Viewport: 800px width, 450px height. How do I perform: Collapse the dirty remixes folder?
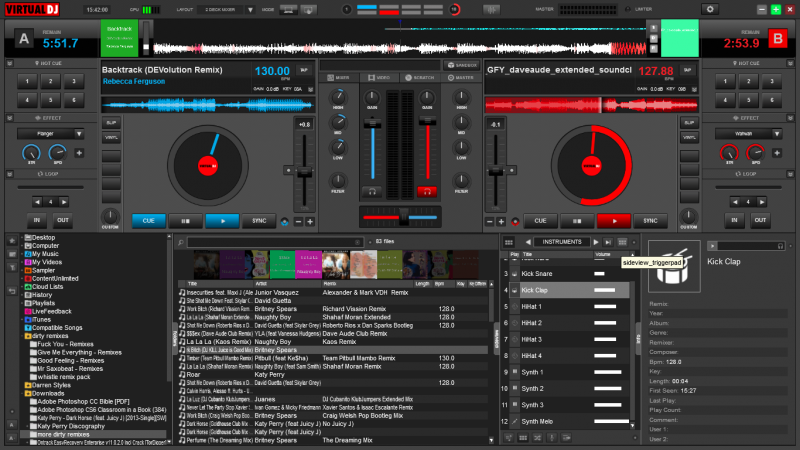click(x=22, y=336)
